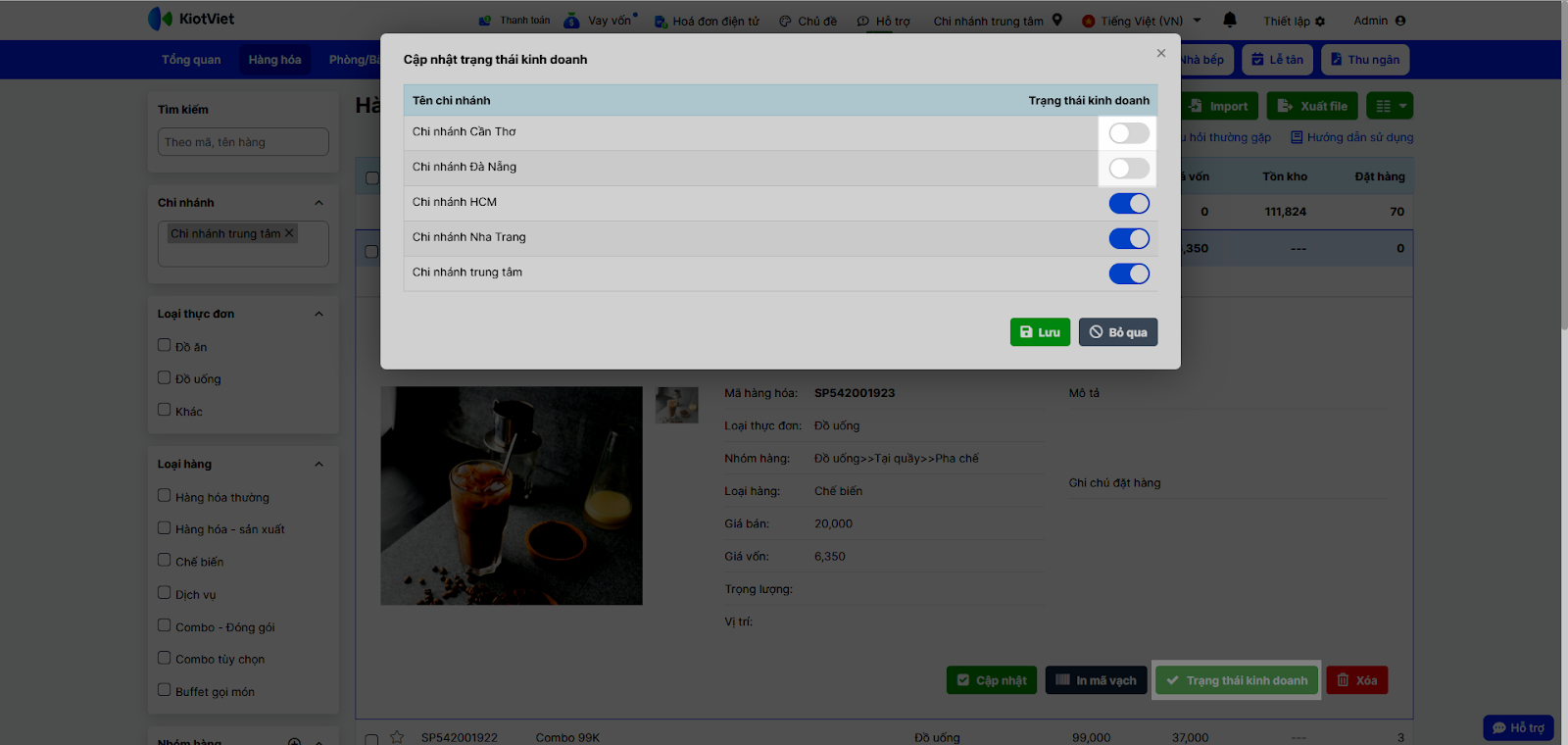Check Buffet gọi món filter
Image resolution: width=1568 pixels, height=745 pixels.
(165, 690)
